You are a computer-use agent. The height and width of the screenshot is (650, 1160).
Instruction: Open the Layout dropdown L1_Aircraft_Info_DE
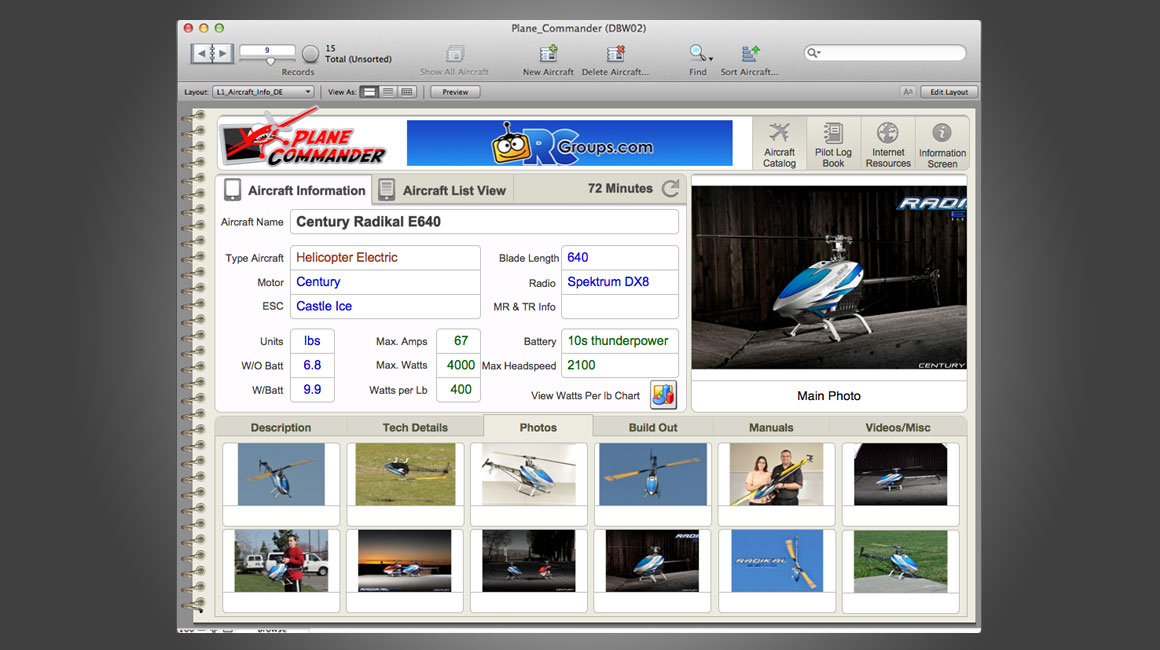pyautogui.click(x=263, y=92)
